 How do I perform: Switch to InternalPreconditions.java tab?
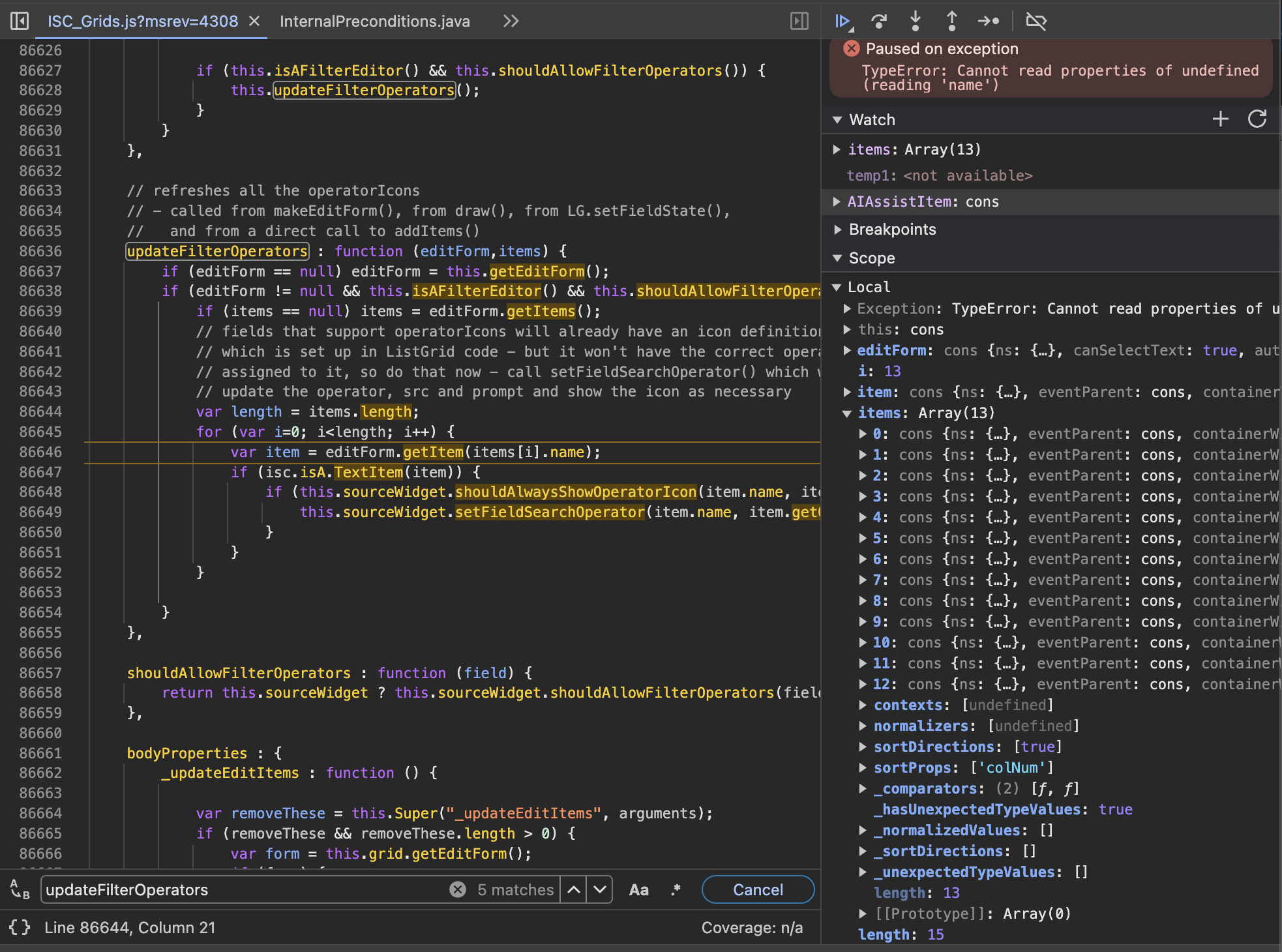(x=374, y=22)
